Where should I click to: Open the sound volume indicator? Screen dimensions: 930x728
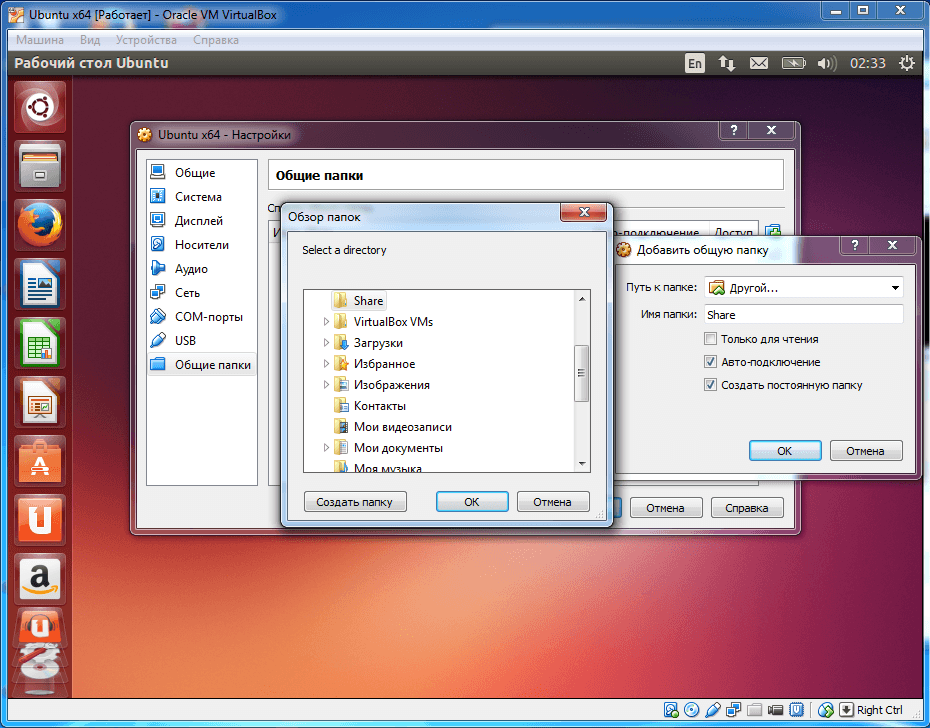point(826,63)
